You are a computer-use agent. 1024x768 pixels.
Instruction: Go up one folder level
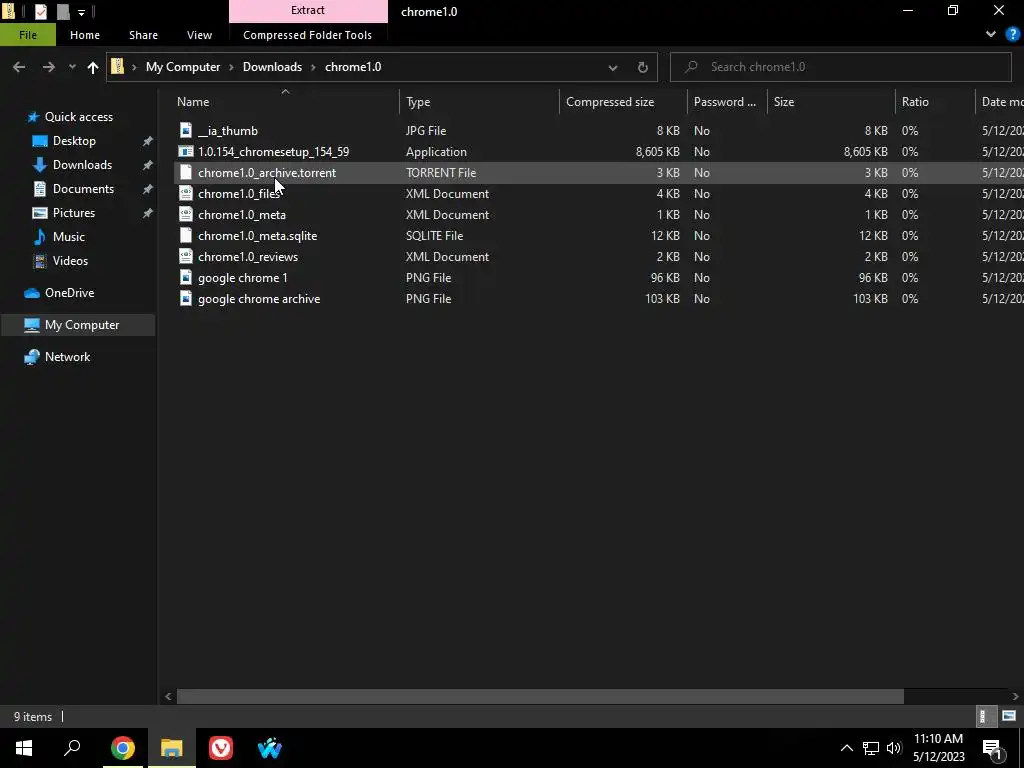tap(93, 67)
